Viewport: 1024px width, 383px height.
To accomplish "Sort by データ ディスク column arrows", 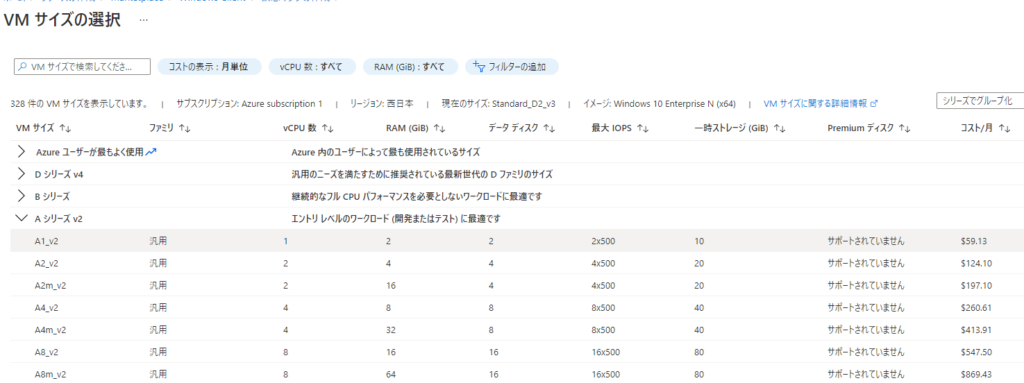I will coord(549,129).
